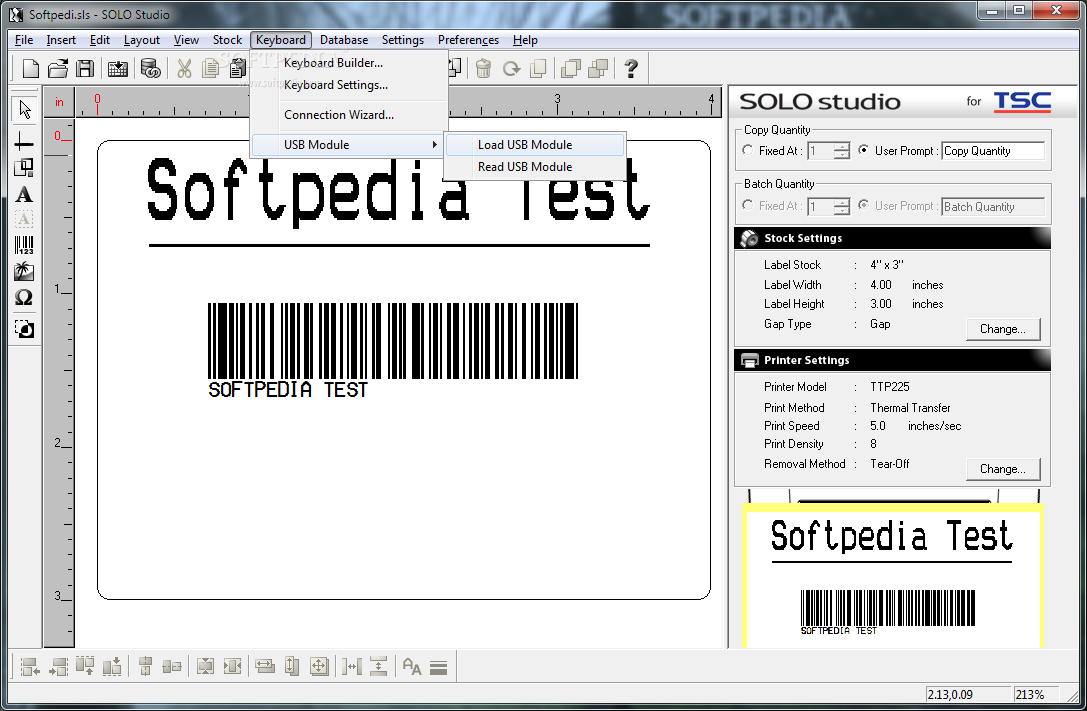Click the Help question mark icon
The image size is (1087, 711).
click(631, 68)
